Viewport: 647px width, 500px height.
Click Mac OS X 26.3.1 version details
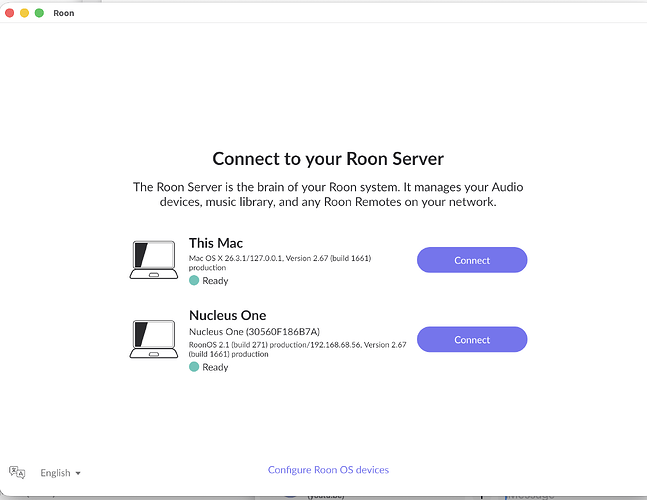[x=280, y=263]
